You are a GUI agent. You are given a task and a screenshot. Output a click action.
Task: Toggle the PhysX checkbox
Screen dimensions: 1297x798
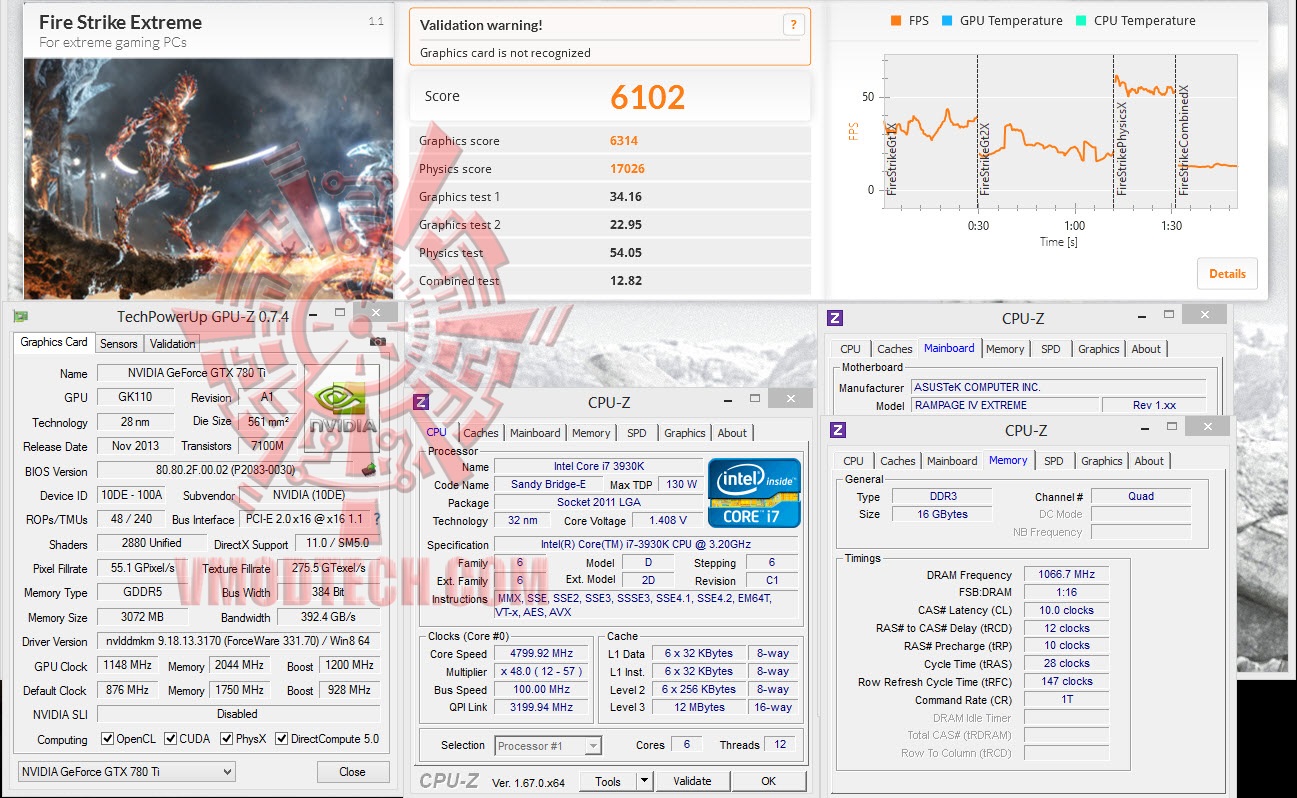[226, 739]
